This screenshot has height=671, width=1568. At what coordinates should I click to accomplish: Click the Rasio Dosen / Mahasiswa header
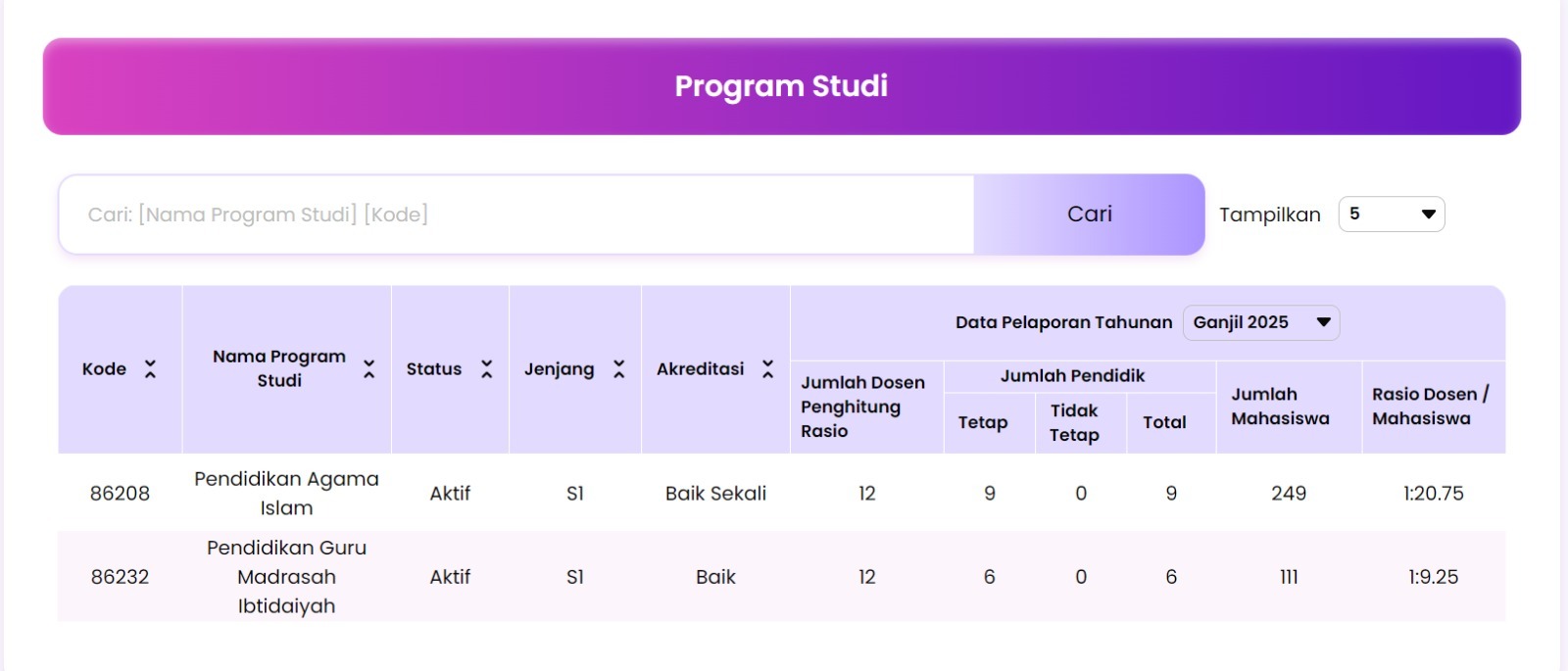pyautogui.click(x=1430, y=407)
